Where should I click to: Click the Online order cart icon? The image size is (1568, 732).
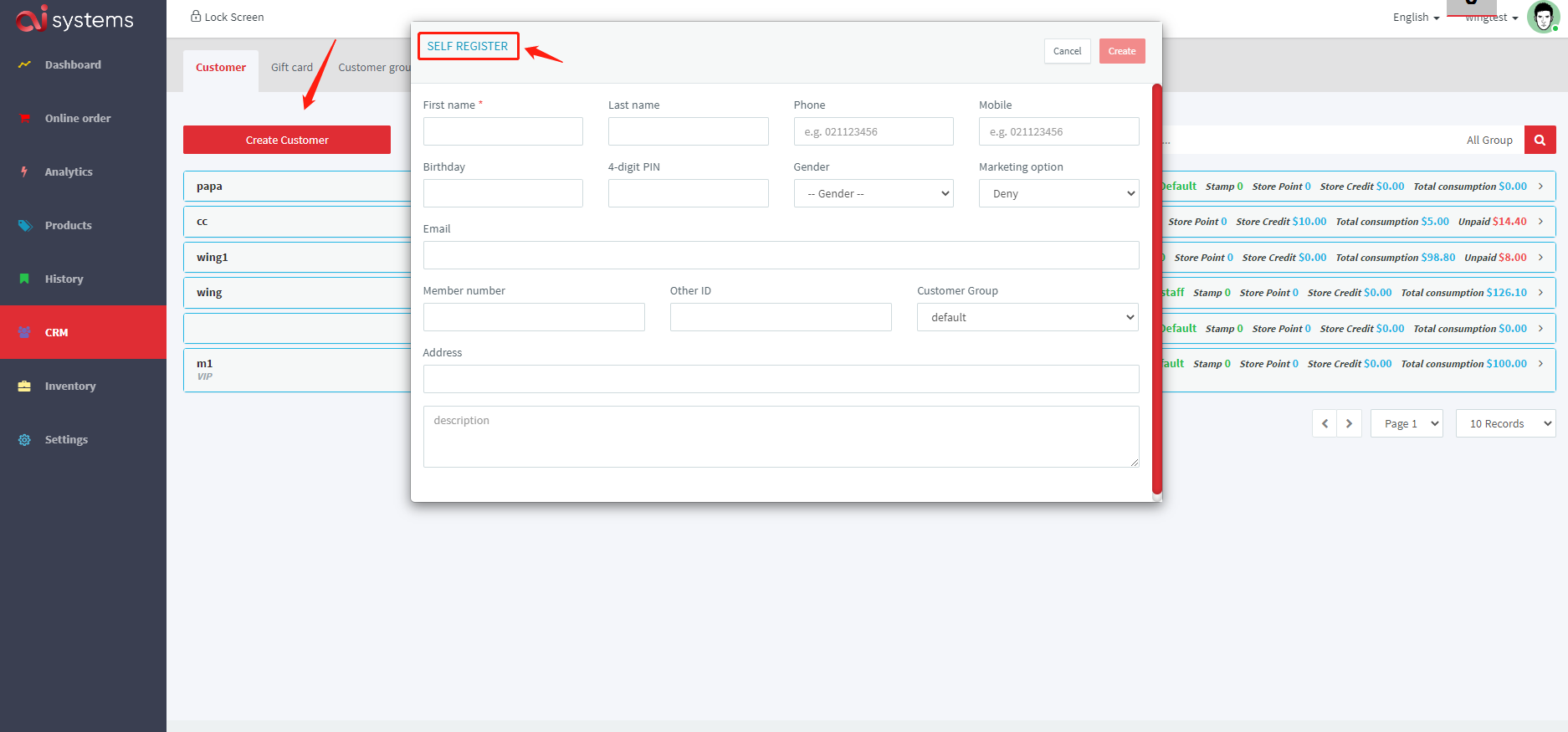[24, 118]
